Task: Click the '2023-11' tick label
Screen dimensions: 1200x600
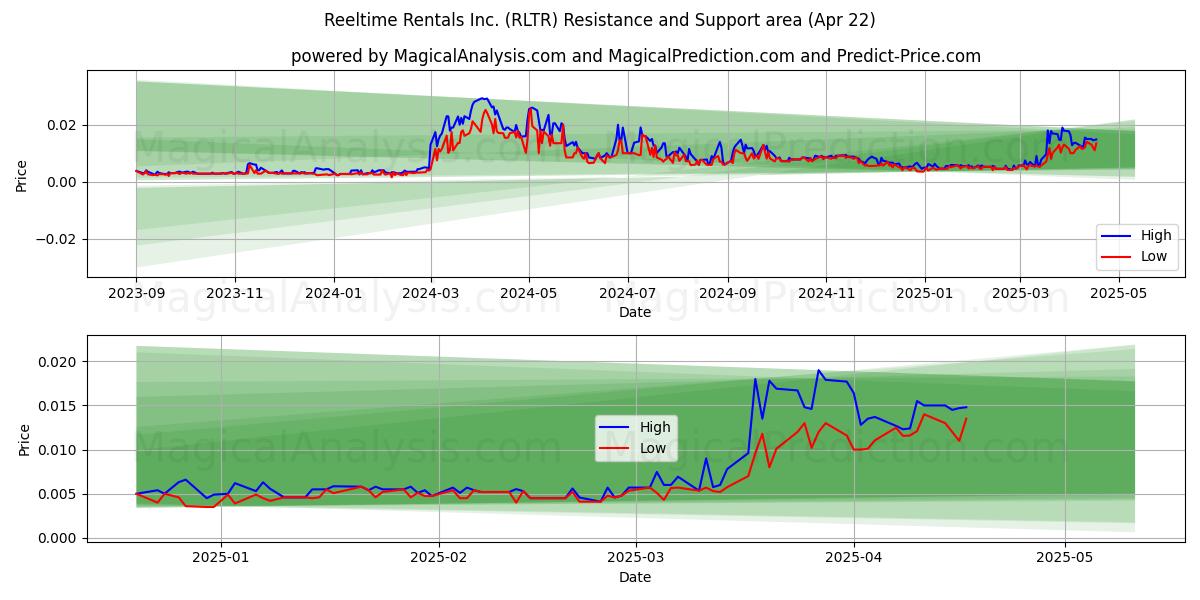Action: coord(235,292)
